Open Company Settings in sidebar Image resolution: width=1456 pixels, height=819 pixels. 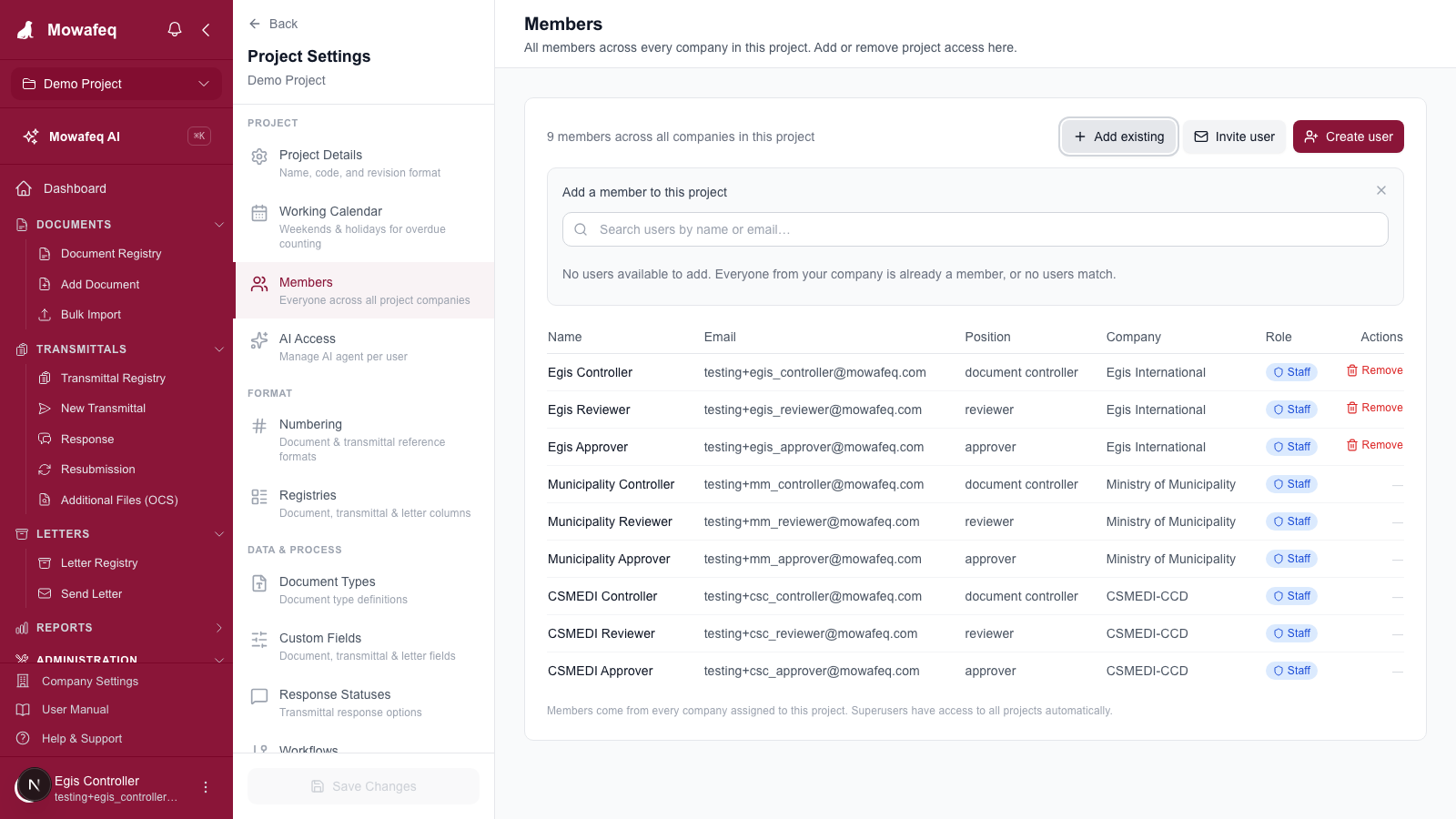[116, 681]
